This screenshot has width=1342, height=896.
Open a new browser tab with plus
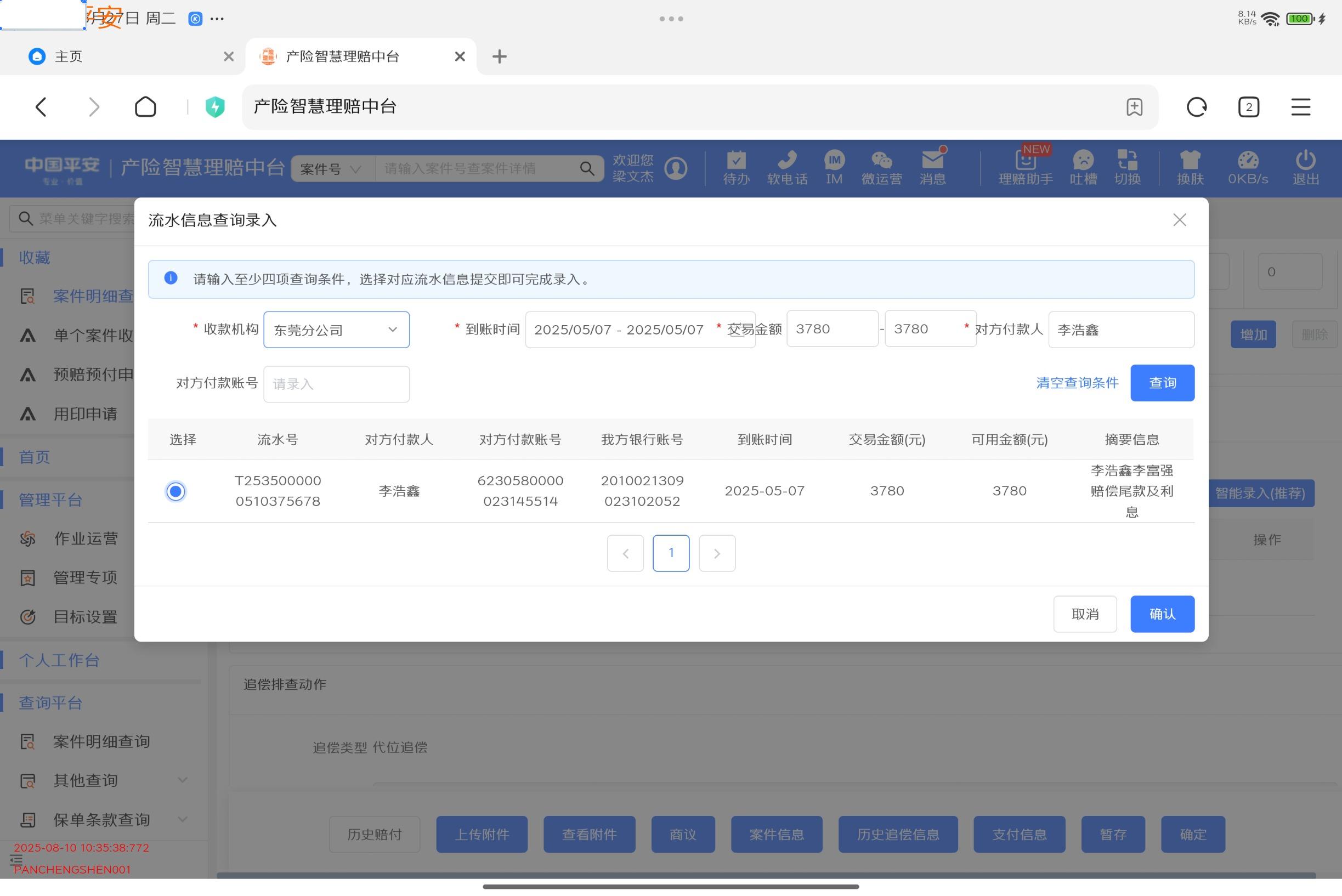click(499, 56)
